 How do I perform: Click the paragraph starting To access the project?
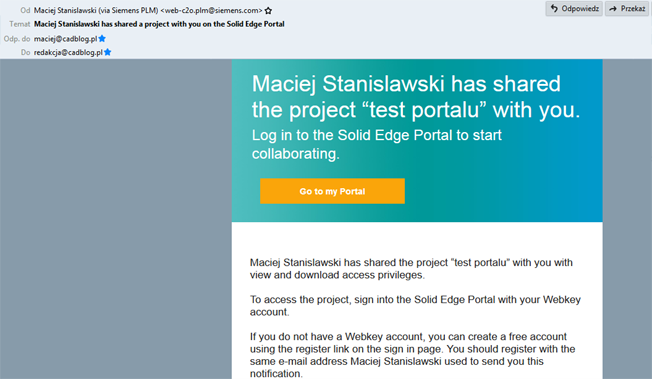[x=415, y=306]
